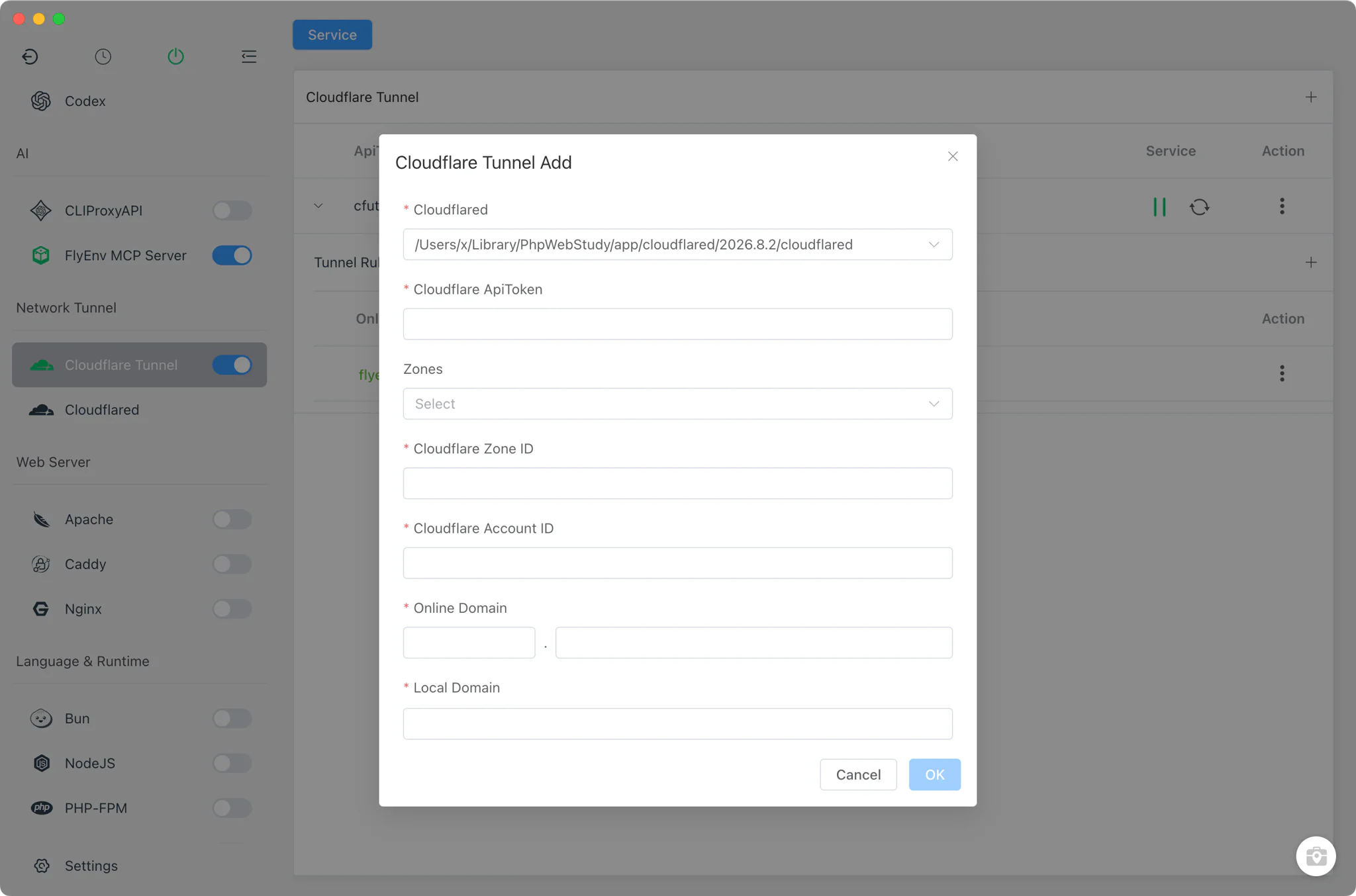Click the plus icon in Tunnel Rule row
Image resolution: width=1356 pixels, height=896 pixels.
(x=1311, y=263)
